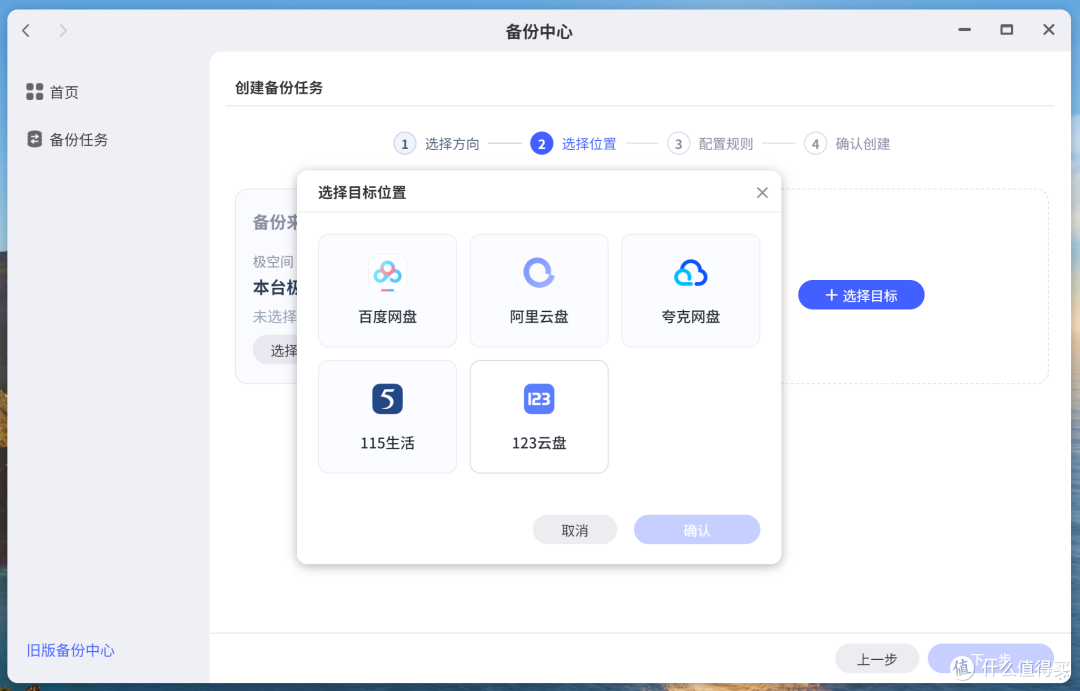This screenshot has height=691, width=1080.
Task: Click the 阿里云盘 label text
Action: pyautogui.click(x=539, y=317)
